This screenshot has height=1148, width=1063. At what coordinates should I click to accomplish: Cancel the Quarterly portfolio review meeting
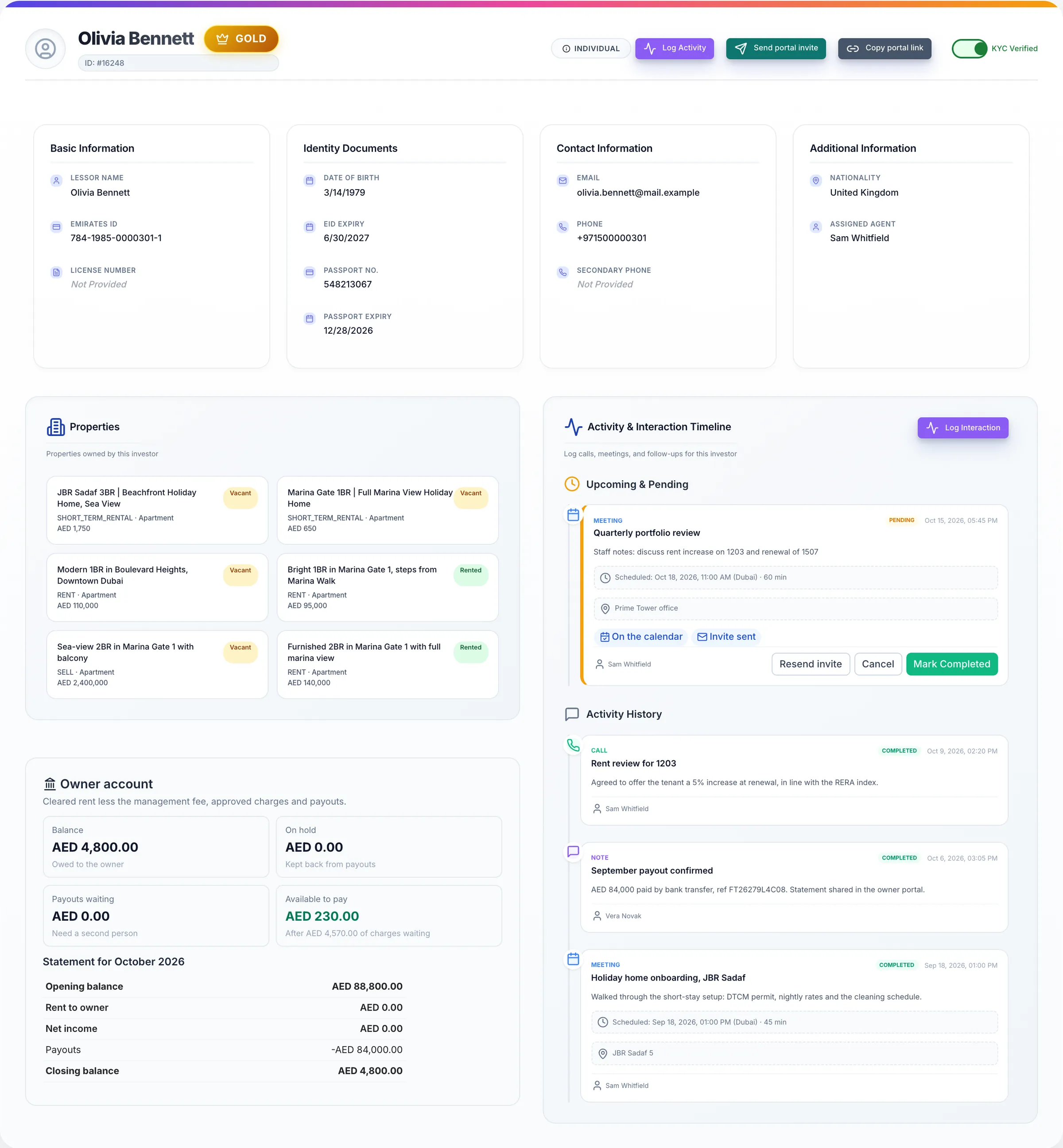[878, 664]
